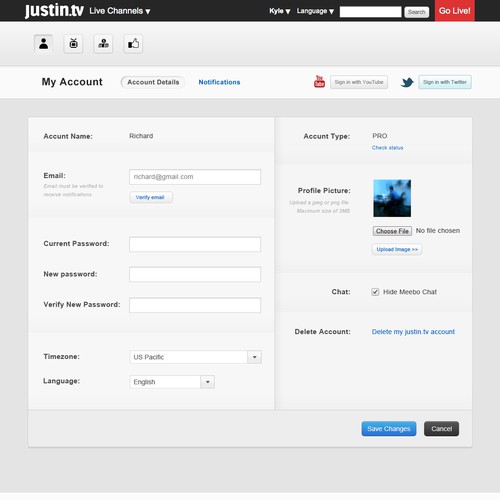The image size is (500, 500).
Task: Click the Verify New Password field
Action: (195, 305)
